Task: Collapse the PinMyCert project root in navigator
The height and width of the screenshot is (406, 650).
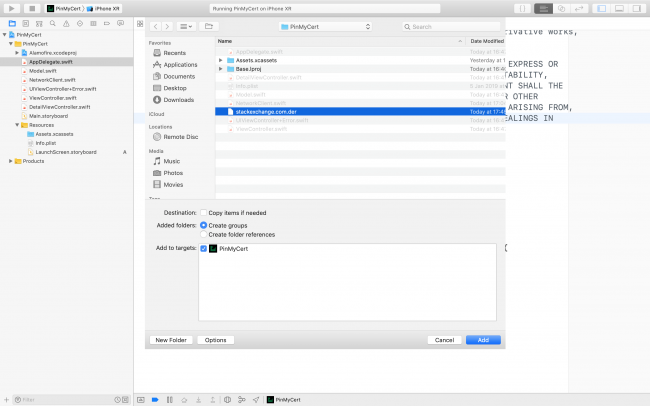Action: (5, 35)
